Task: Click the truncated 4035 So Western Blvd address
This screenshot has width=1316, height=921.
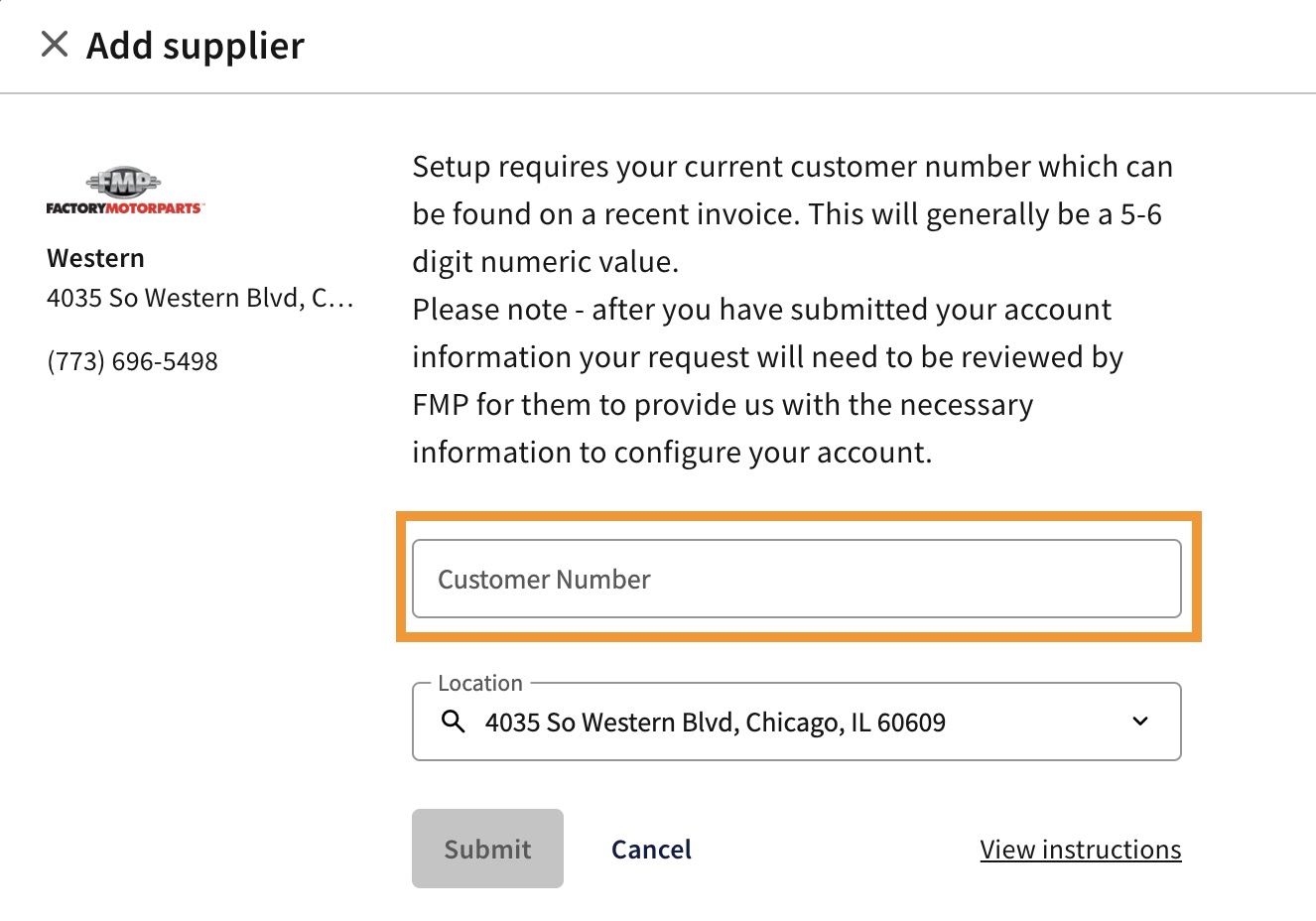Action: 177,298
